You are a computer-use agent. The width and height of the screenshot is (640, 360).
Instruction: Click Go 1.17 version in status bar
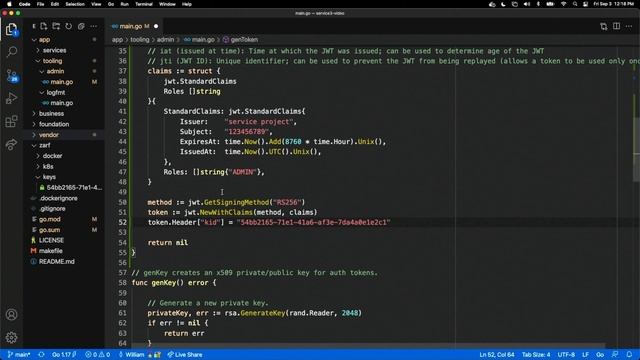[x=63, y=354]
